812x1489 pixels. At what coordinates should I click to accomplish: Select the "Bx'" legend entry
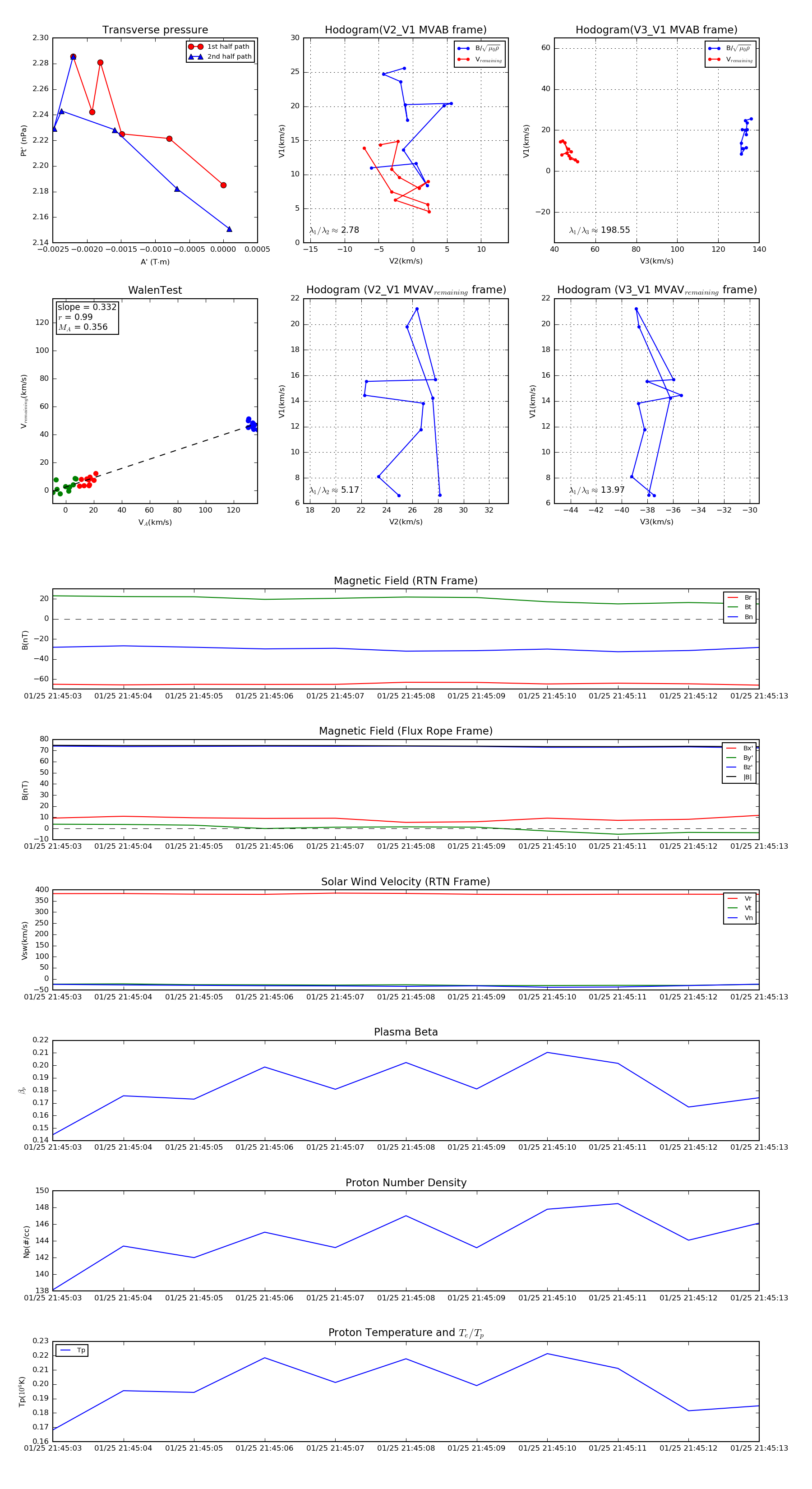click(739, 749)
